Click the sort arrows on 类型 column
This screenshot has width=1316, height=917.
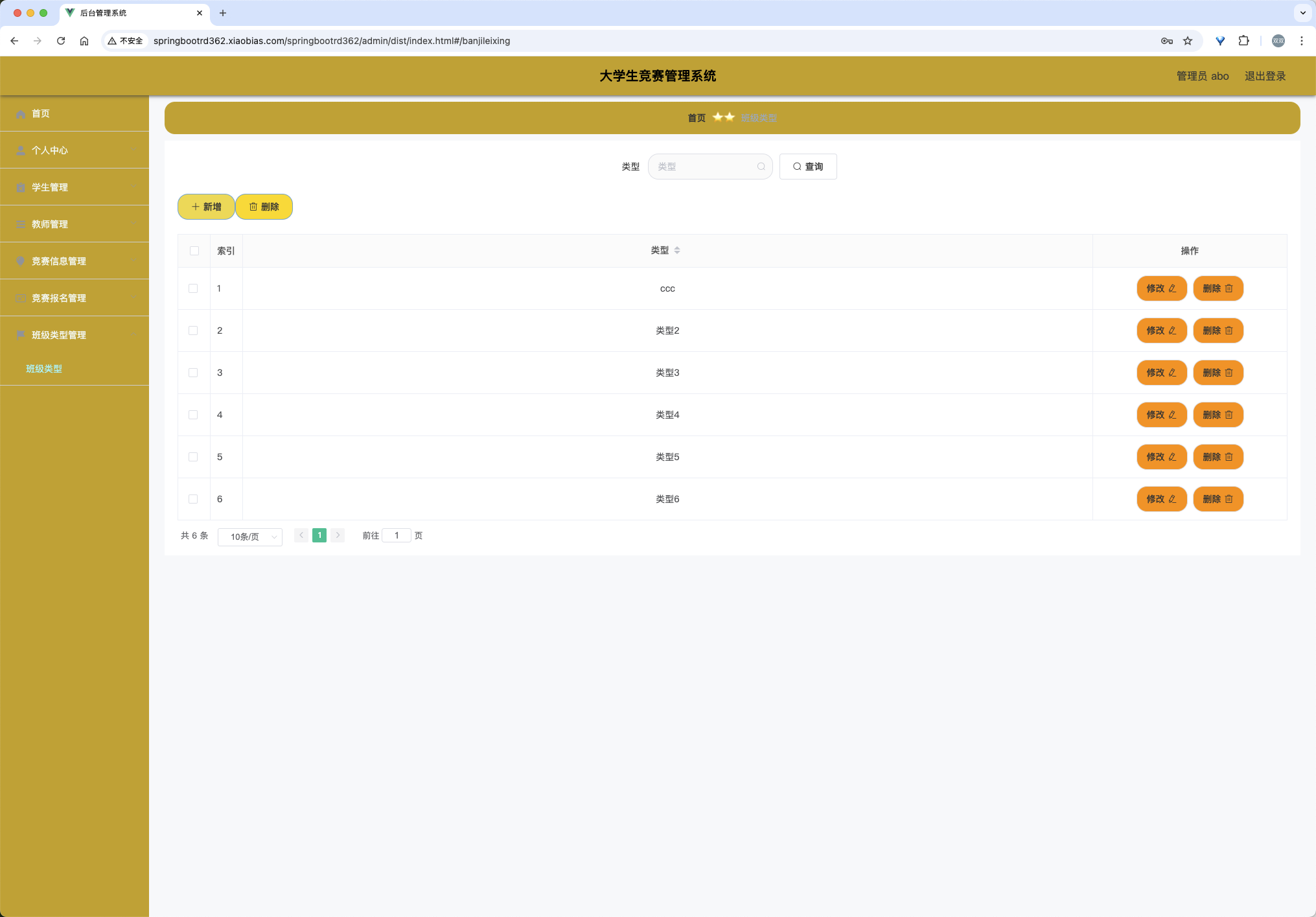[x=677, y=250]
